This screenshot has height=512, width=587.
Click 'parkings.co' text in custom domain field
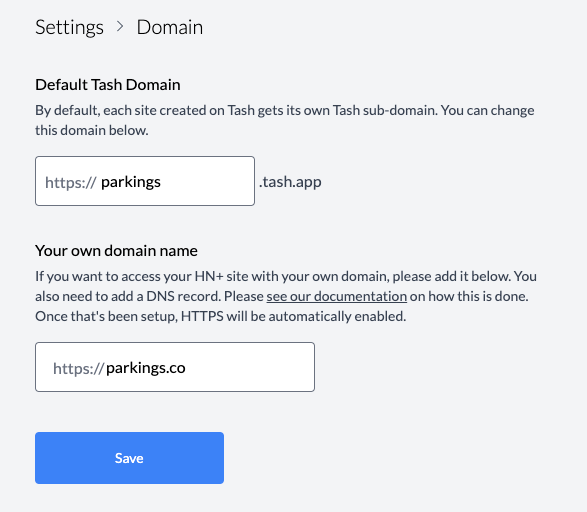click(146, 368)
